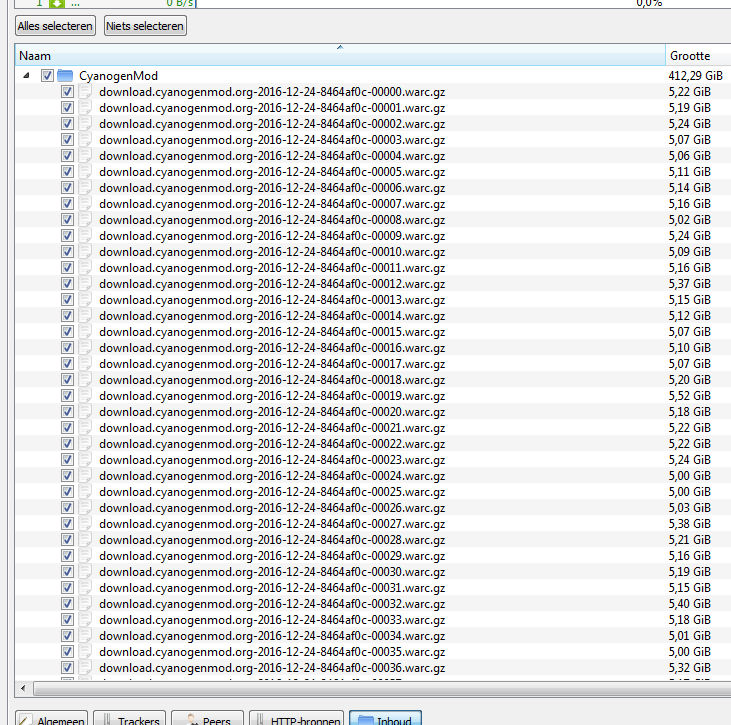731x725 pixels.
Task: Uncheck file ending 00012.warc.gz
Action: coord(67,284)
